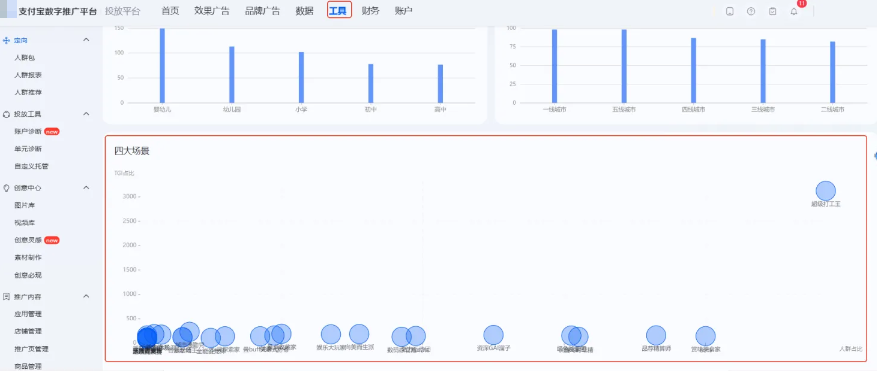877x371 pixels.
Task: Open the notification bell with badge 11
Action: (794, 11)
